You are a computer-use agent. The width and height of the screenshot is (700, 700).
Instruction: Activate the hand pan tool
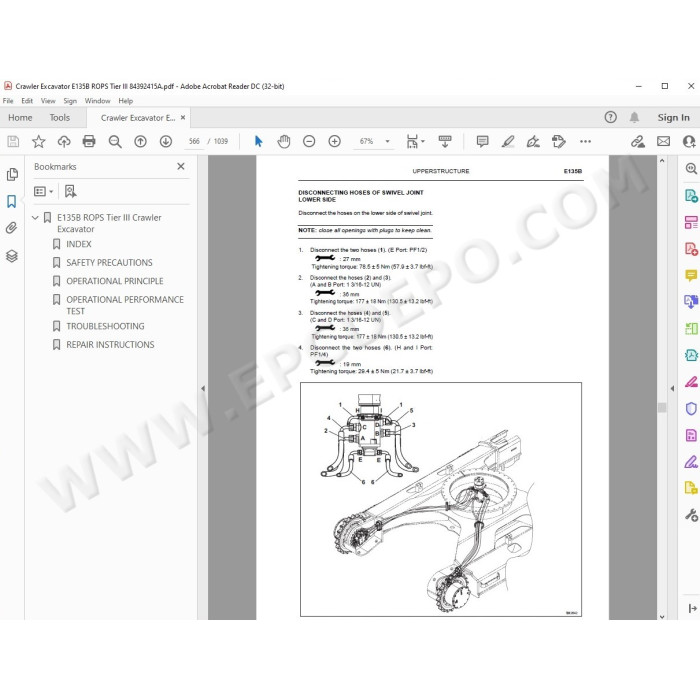tap(284, 142)
